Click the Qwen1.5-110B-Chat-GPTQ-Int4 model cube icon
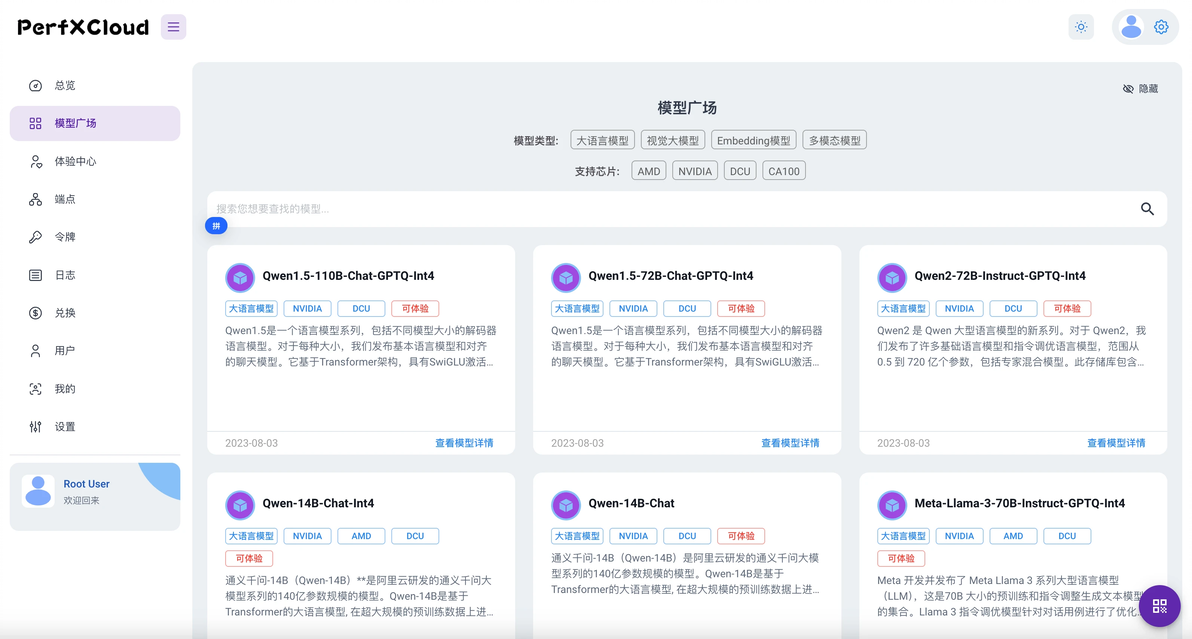 click(x=240, y=278)
